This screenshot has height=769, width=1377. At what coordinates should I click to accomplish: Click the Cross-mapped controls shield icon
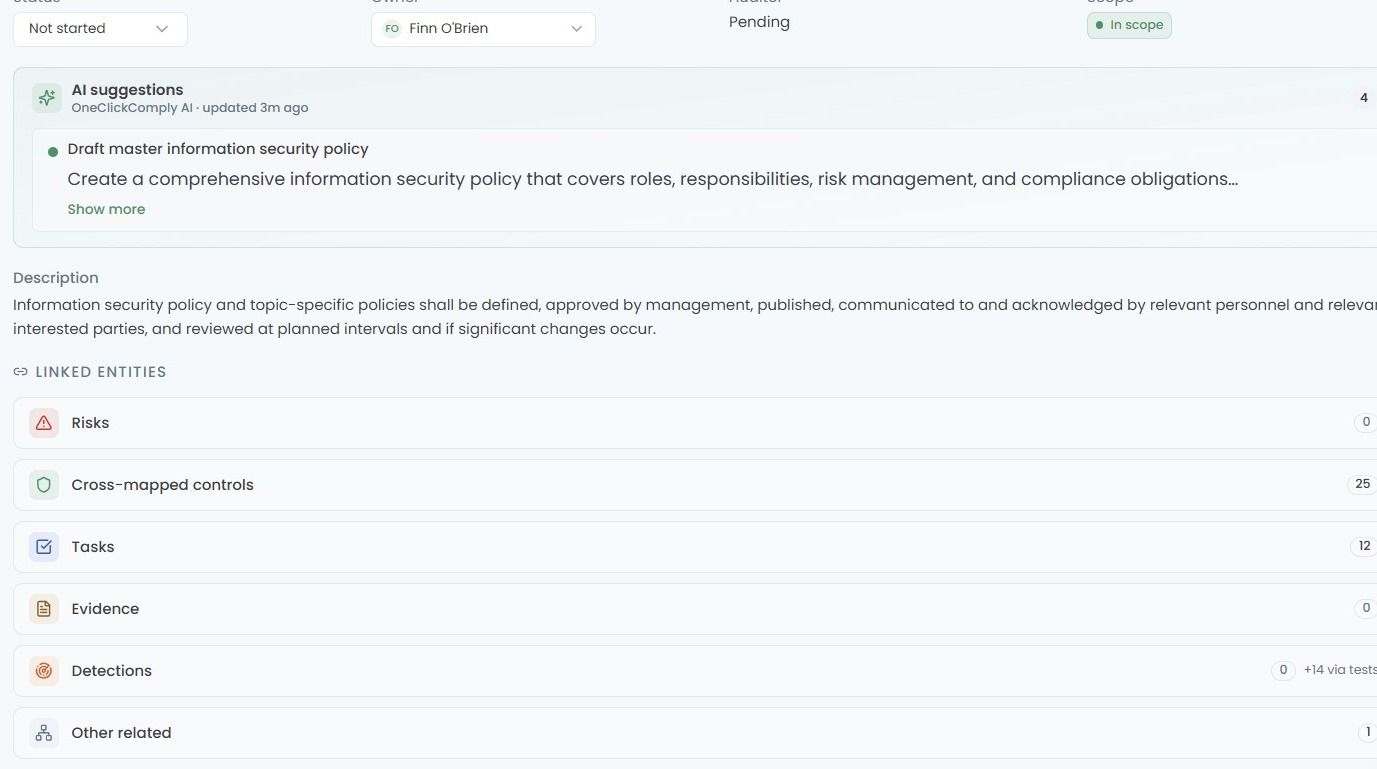44,485
